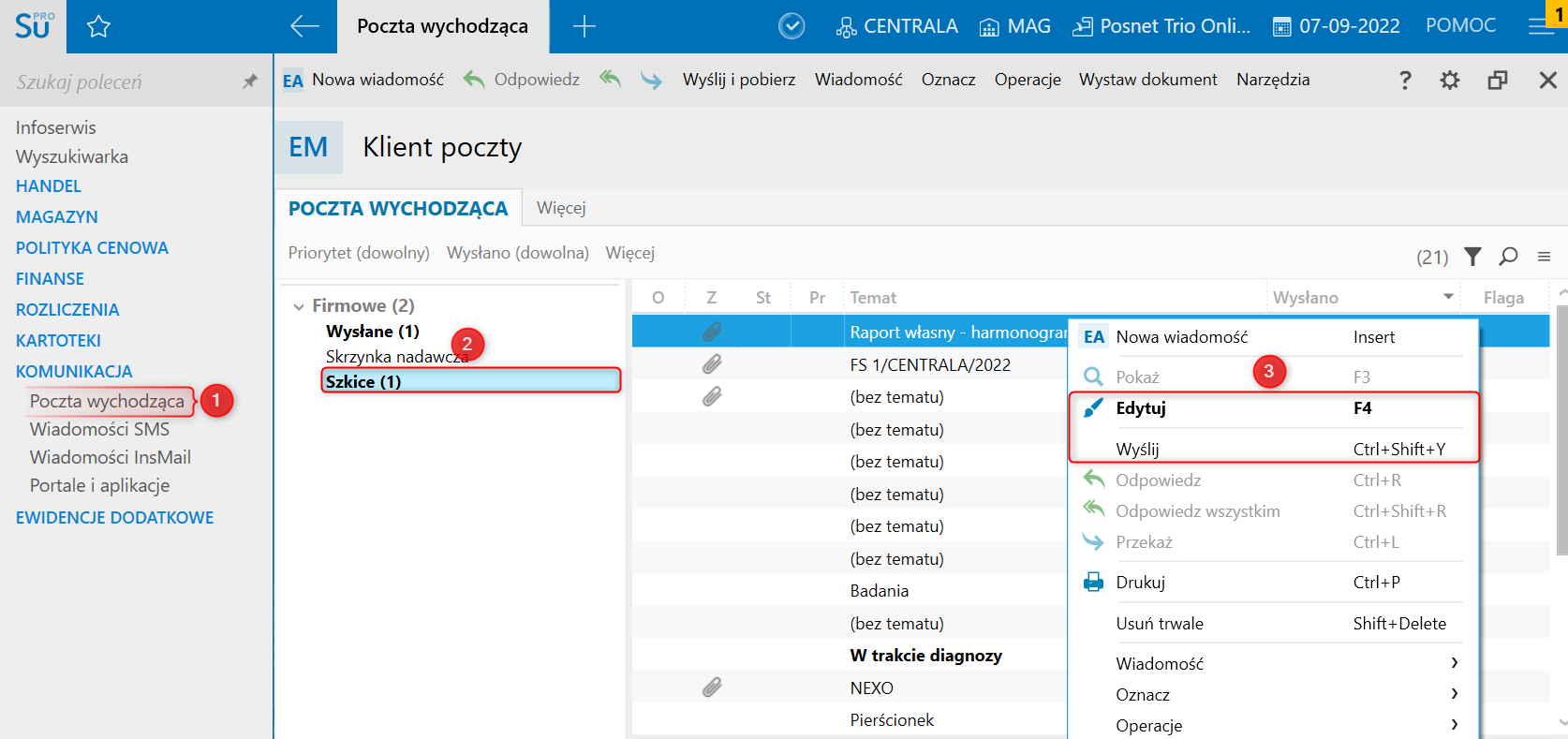Screen dimensions: 1568x739
Task: Select Skrzynka nadawcza folder
Action: coord(397,357)
